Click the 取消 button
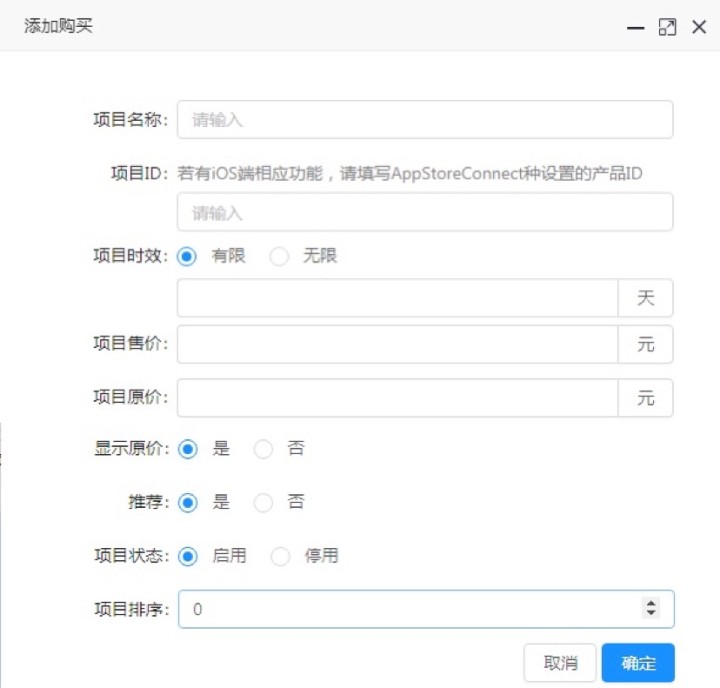 point(560,663)
